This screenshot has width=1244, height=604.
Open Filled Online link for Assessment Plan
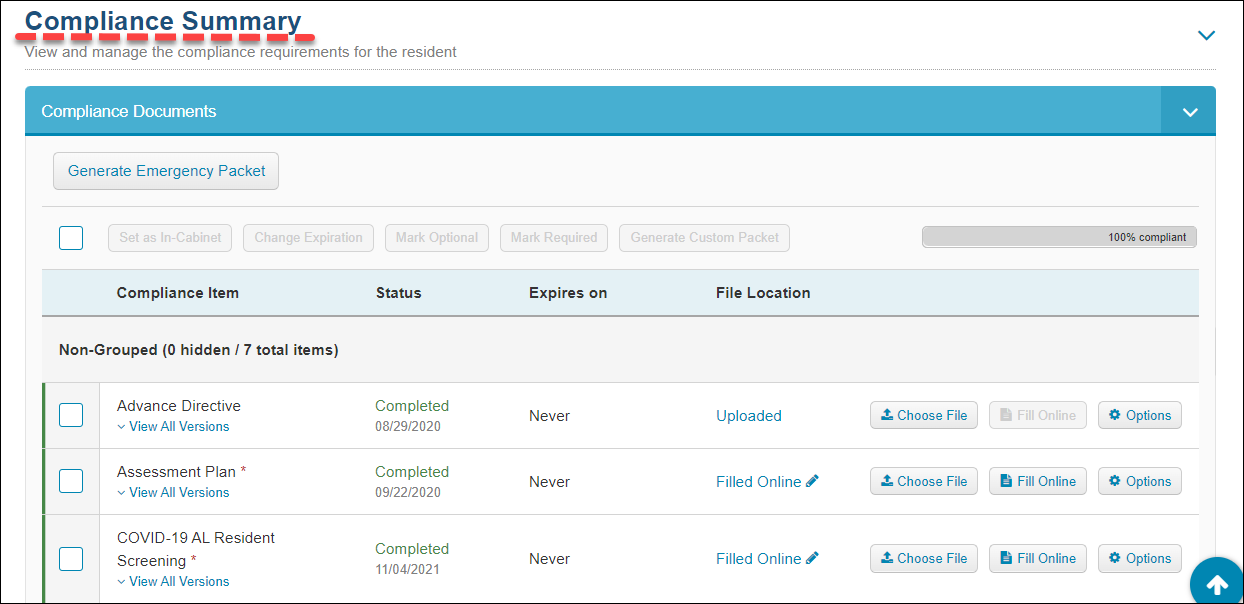758,481
